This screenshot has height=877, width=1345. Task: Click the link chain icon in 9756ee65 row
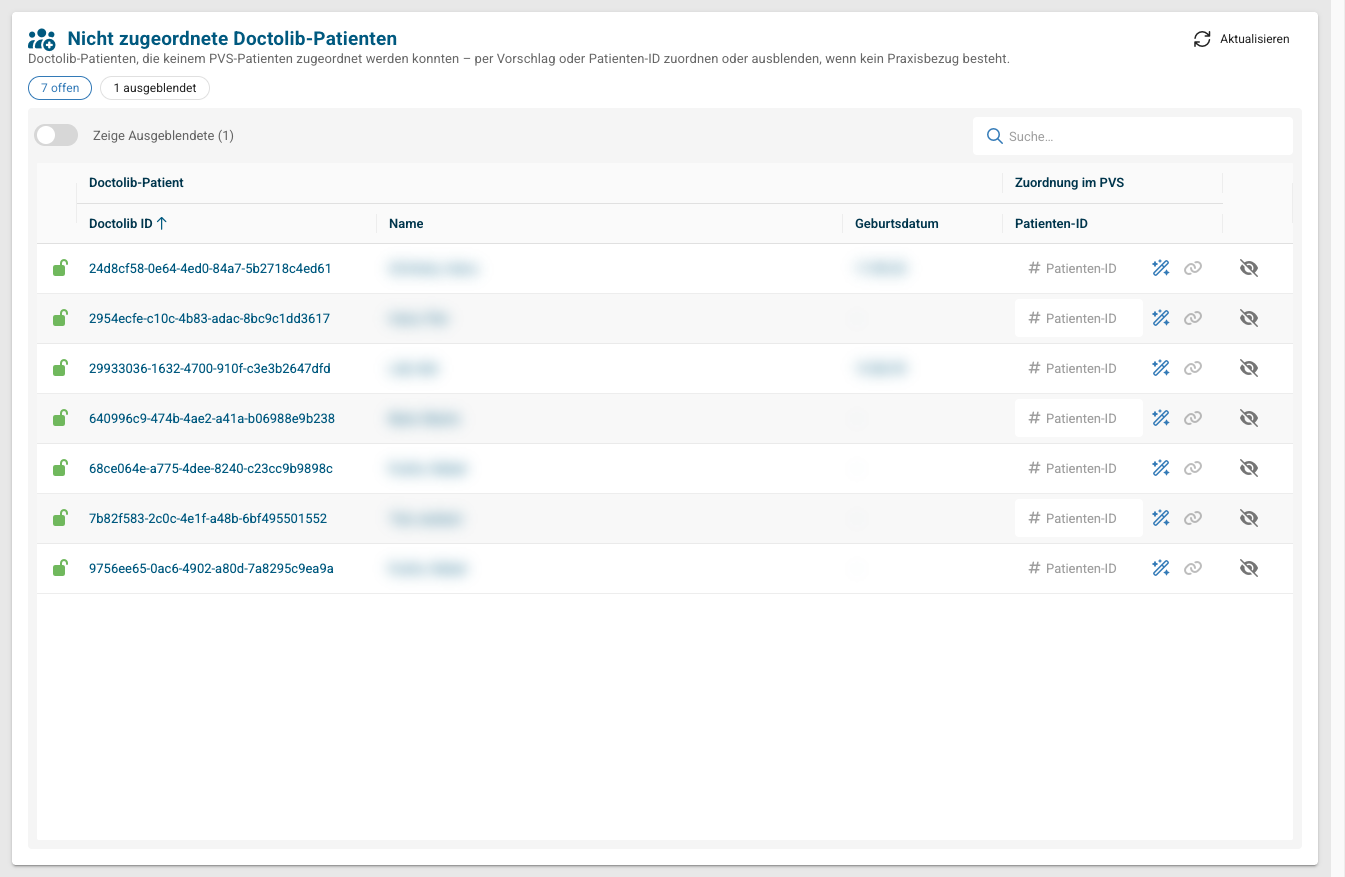pyautogui.click(x=1193, y=568)
